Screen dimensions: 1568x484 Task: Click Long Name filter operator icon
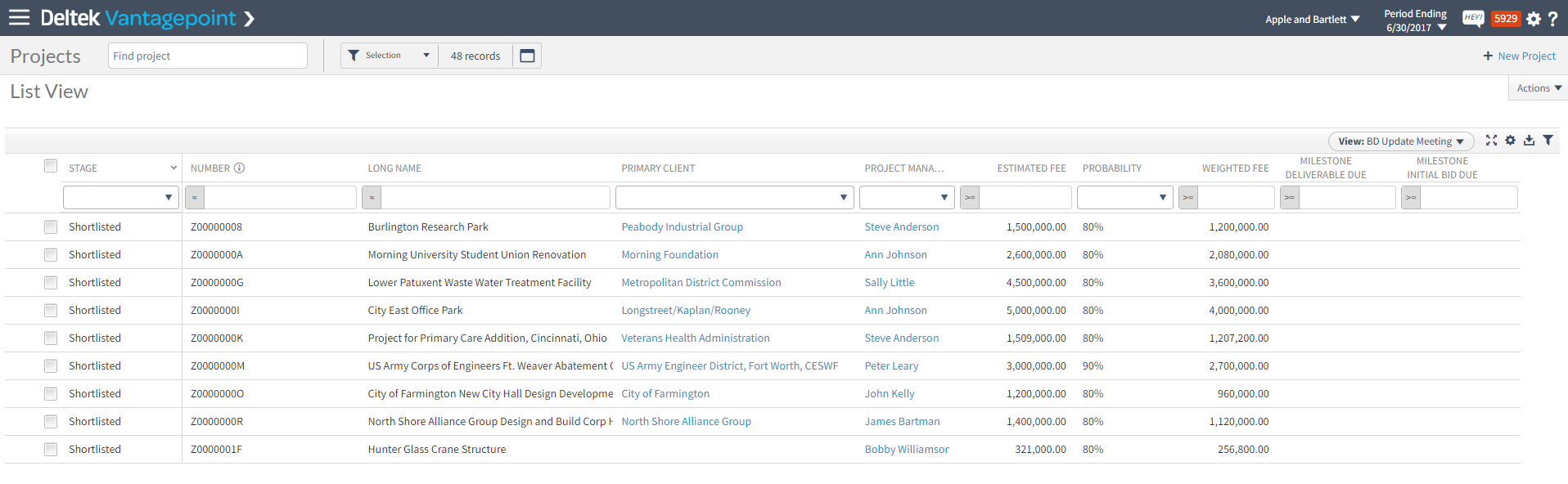[x=372, y=197]
